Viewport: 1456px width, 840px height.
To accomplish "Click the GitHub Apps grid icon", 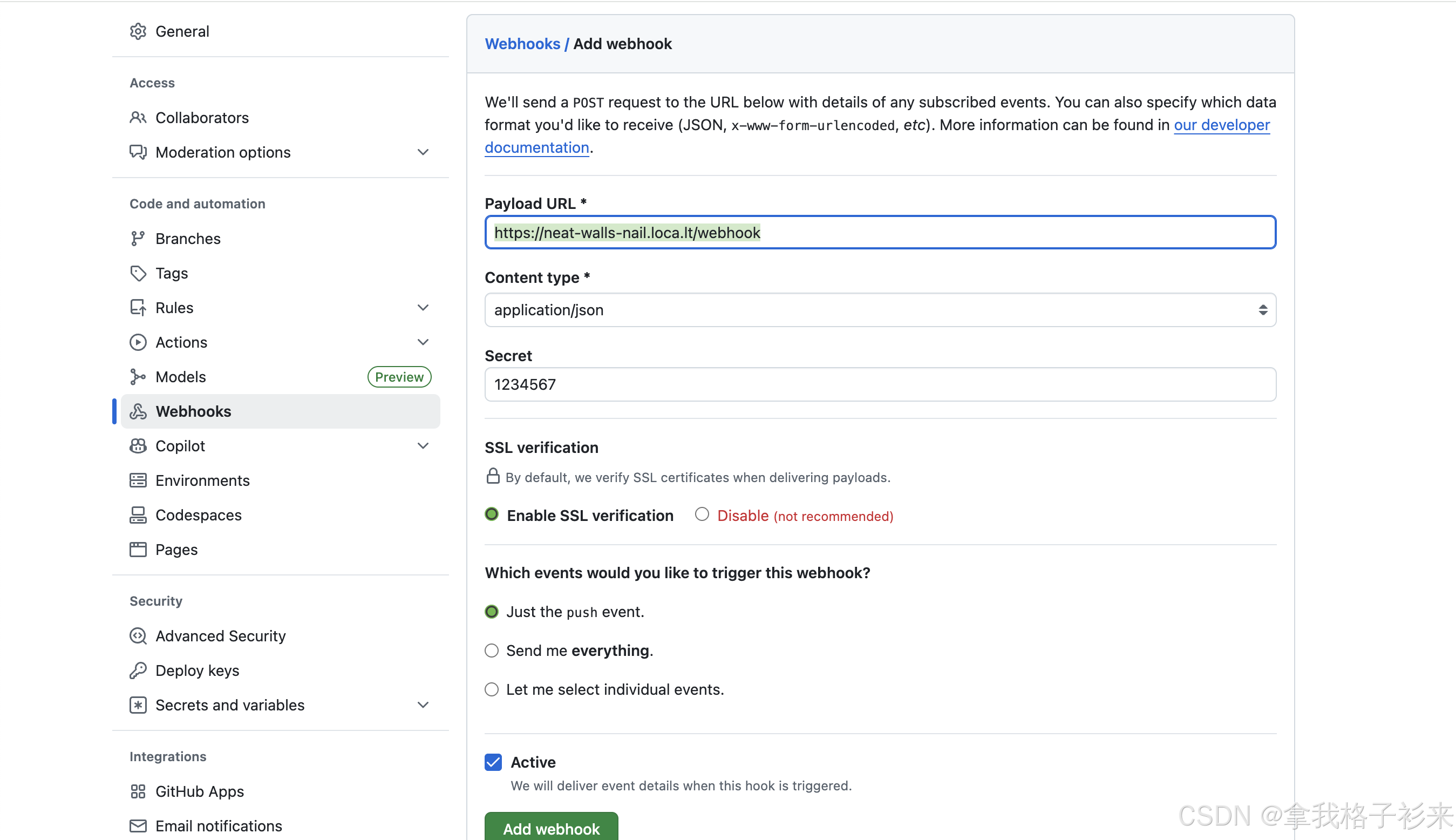I will [x=138, y=791].
